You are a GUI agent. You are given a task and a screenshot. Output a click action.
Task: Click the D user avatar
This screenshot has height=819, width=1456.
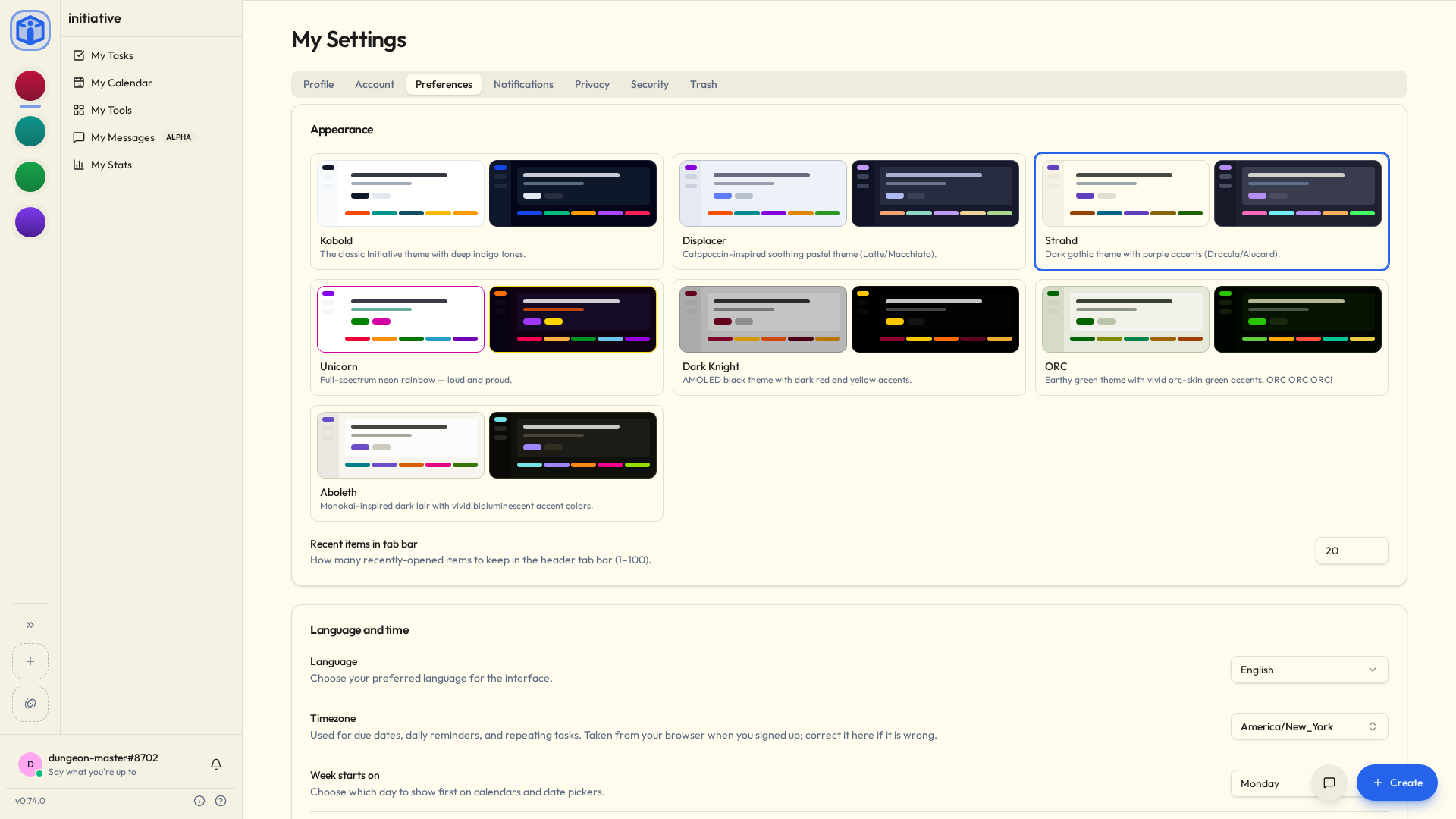point(30,764)
